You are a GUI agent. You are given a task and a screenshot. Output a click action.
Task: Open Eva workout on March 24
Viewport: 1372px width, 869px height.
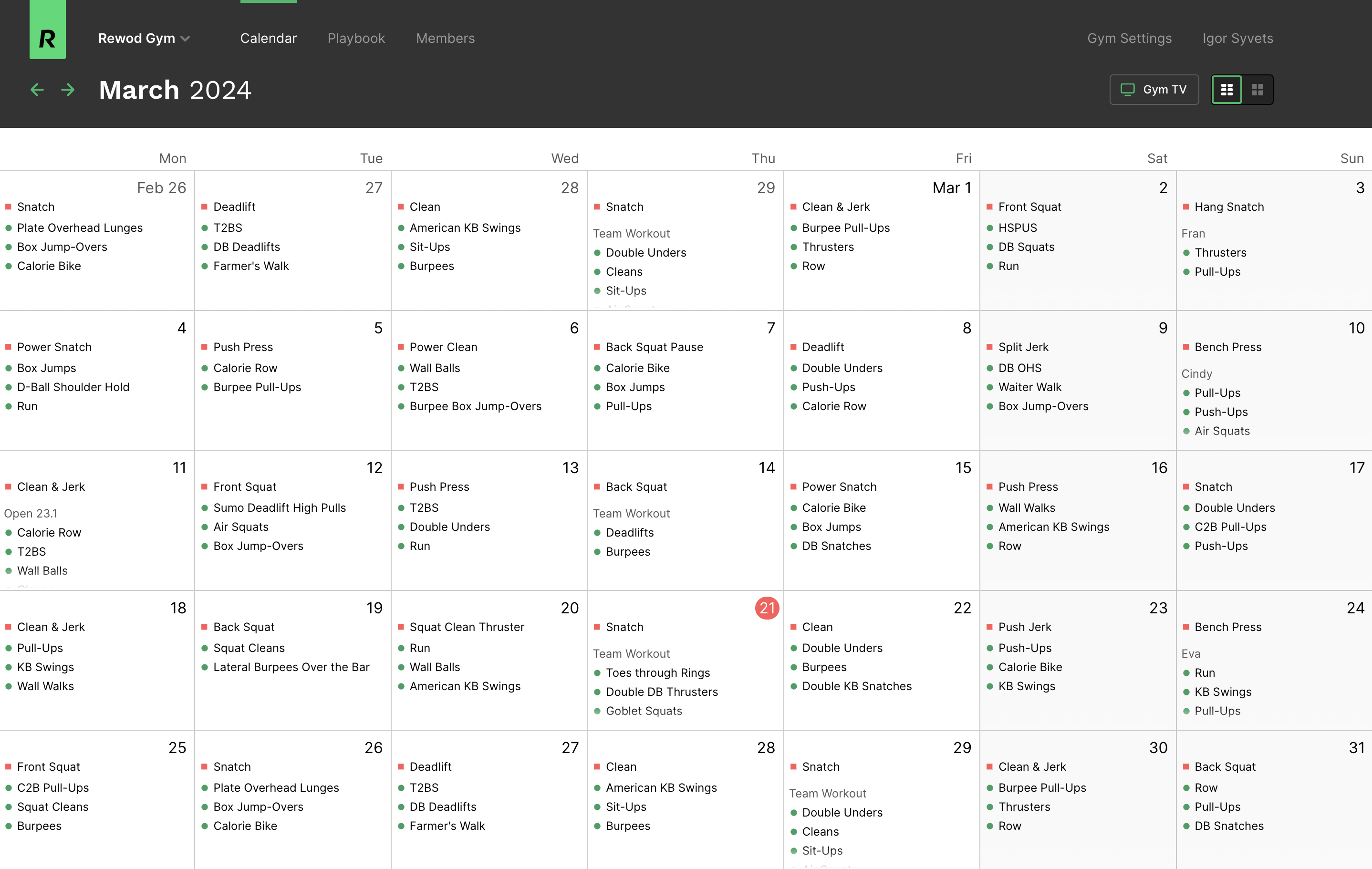pyautogui.click(x=1191, y=653)
